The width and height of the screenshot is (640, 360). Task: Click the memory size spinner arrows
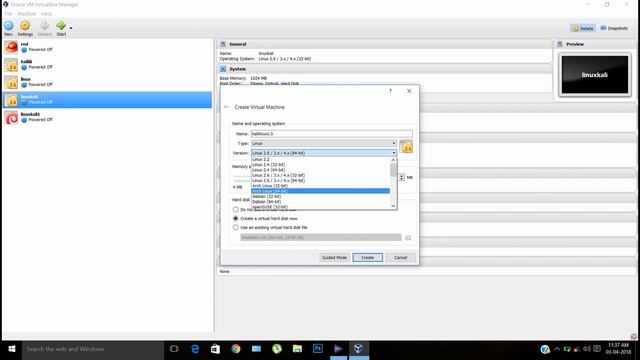402,177
